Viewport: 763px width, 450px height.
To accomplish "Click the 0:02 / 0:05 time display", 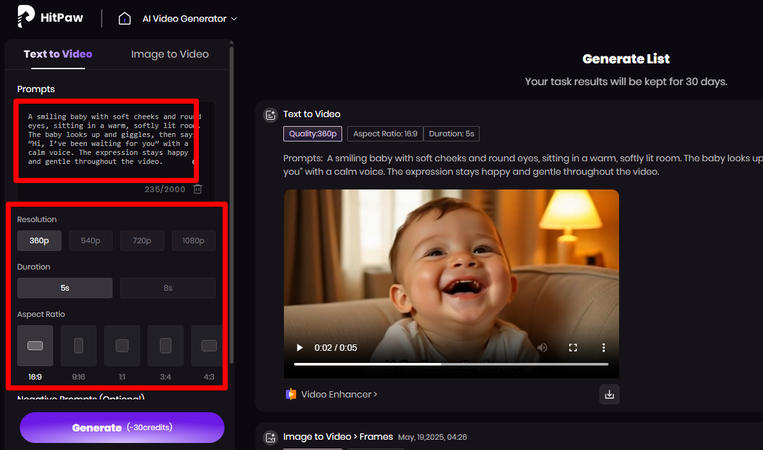I will pos(335,348).
